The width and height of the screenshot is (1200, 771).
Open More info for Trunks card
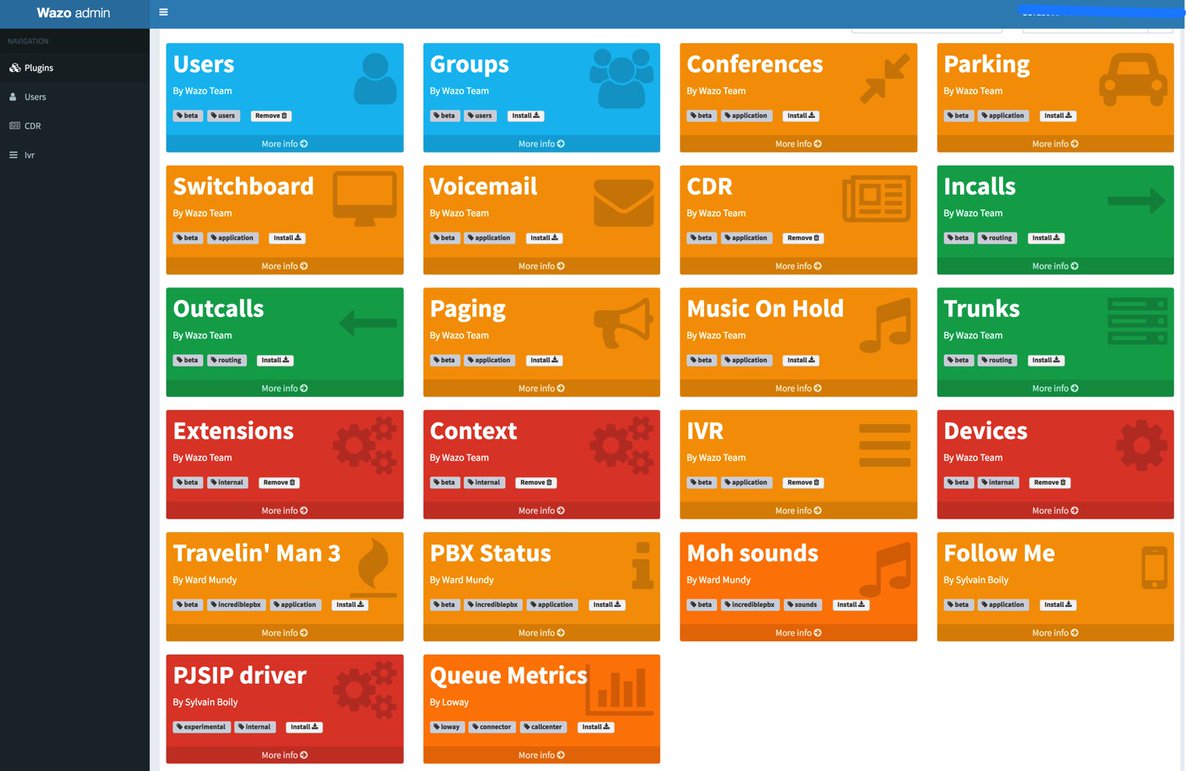1055,388
